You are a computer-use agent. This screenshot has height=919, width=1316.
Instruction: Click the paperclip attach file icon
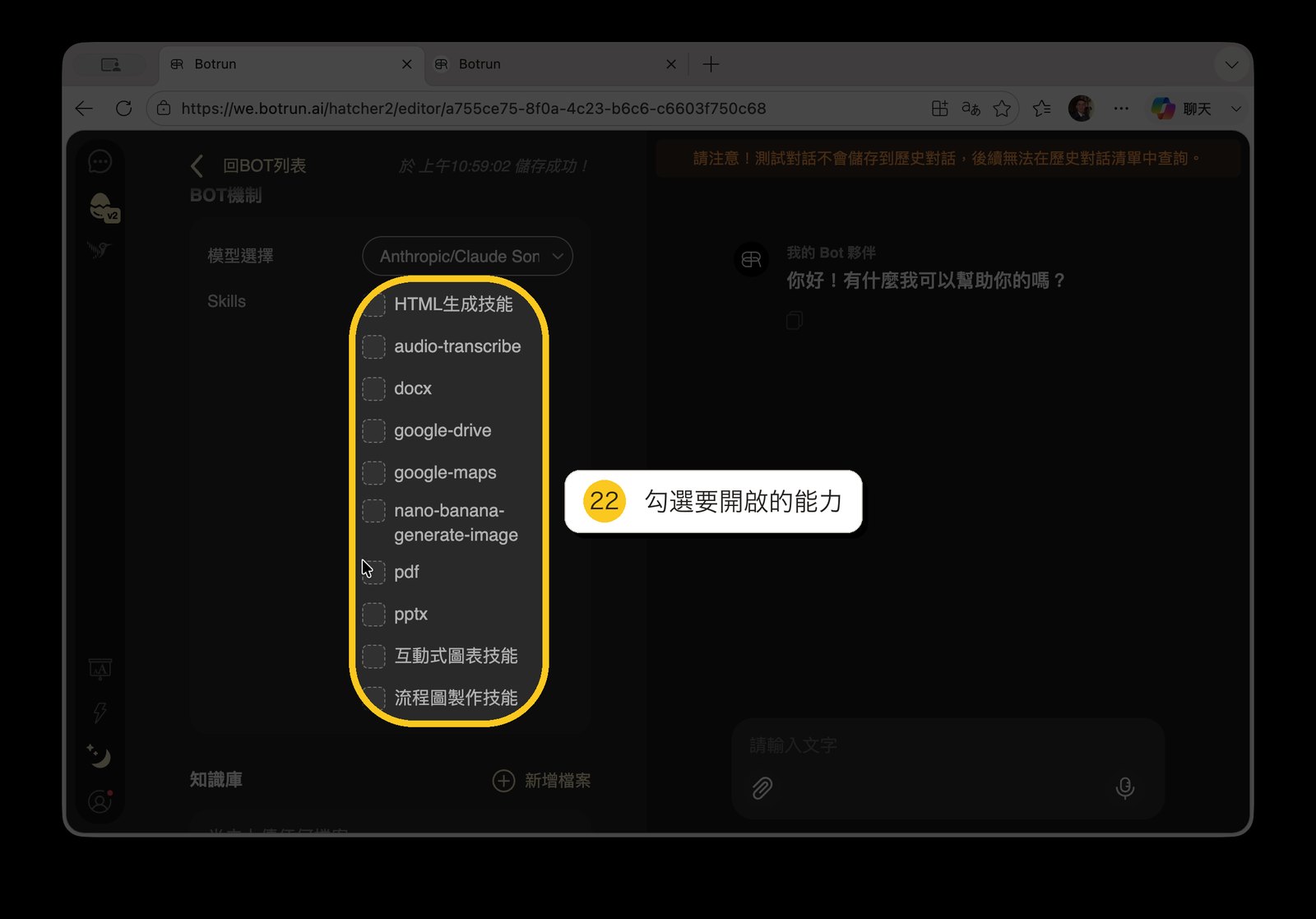(x=762, y=788)
